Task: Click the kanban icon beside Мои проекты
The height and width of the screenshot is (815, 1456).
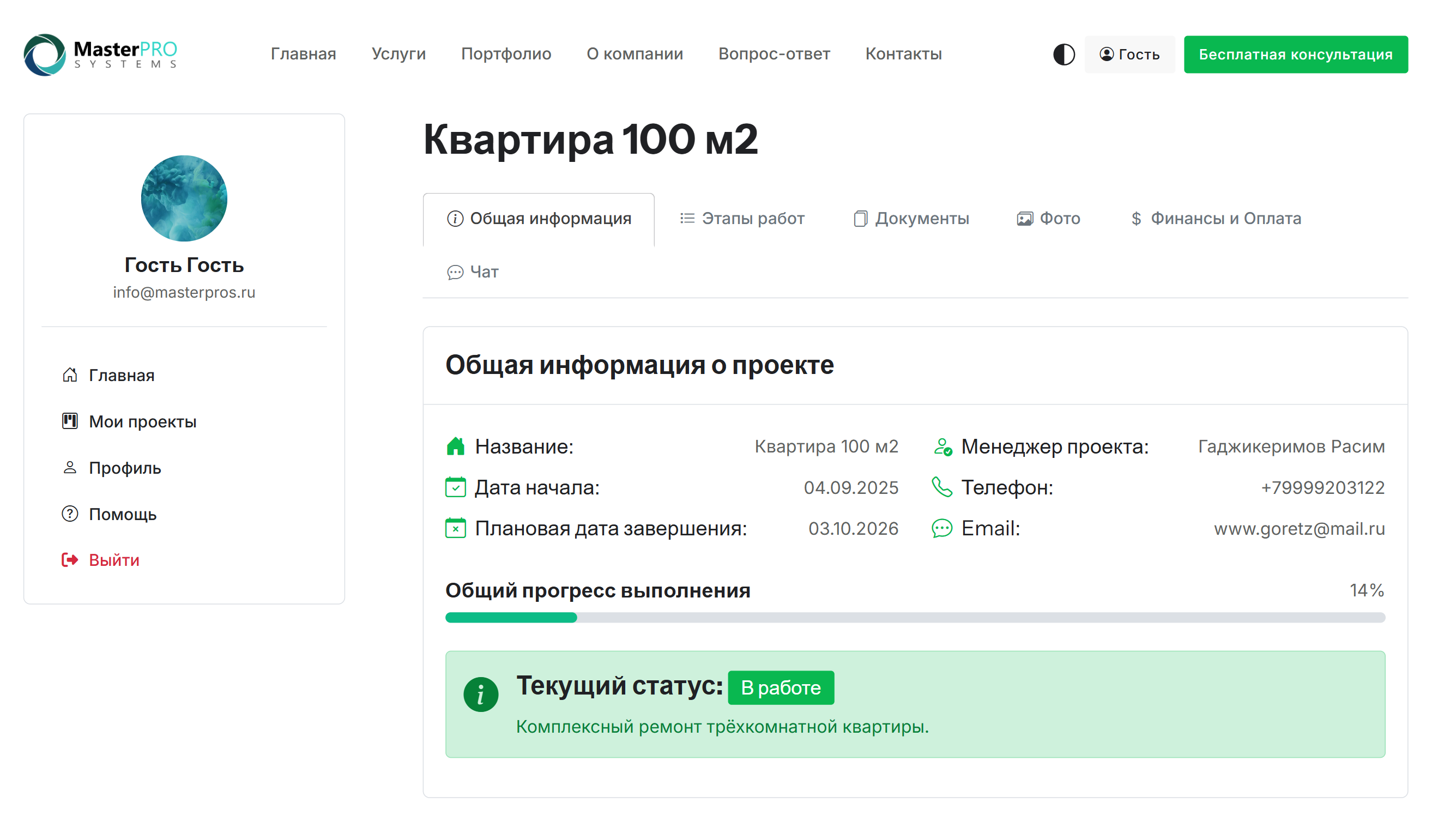Action: 70,421
